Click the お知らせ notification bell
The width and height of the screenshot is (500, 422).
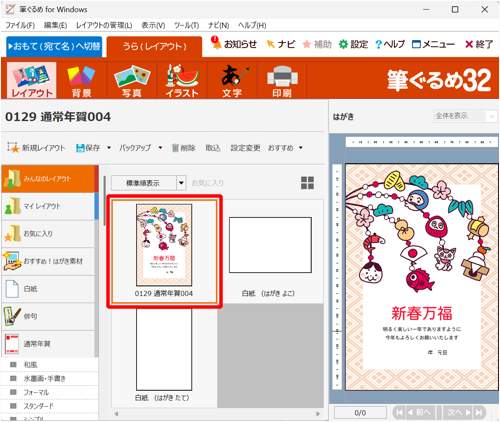coord(234,44)
